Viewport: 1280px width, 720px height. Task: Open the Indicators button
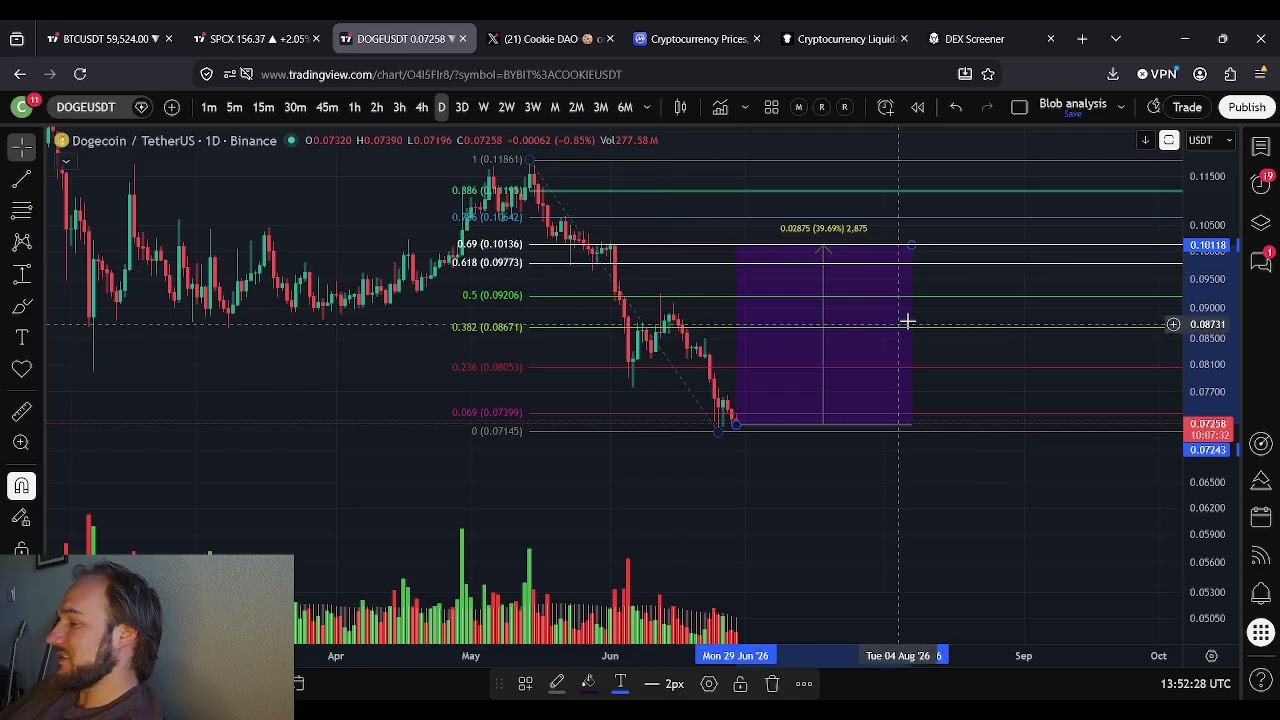(x=720, y=107)
